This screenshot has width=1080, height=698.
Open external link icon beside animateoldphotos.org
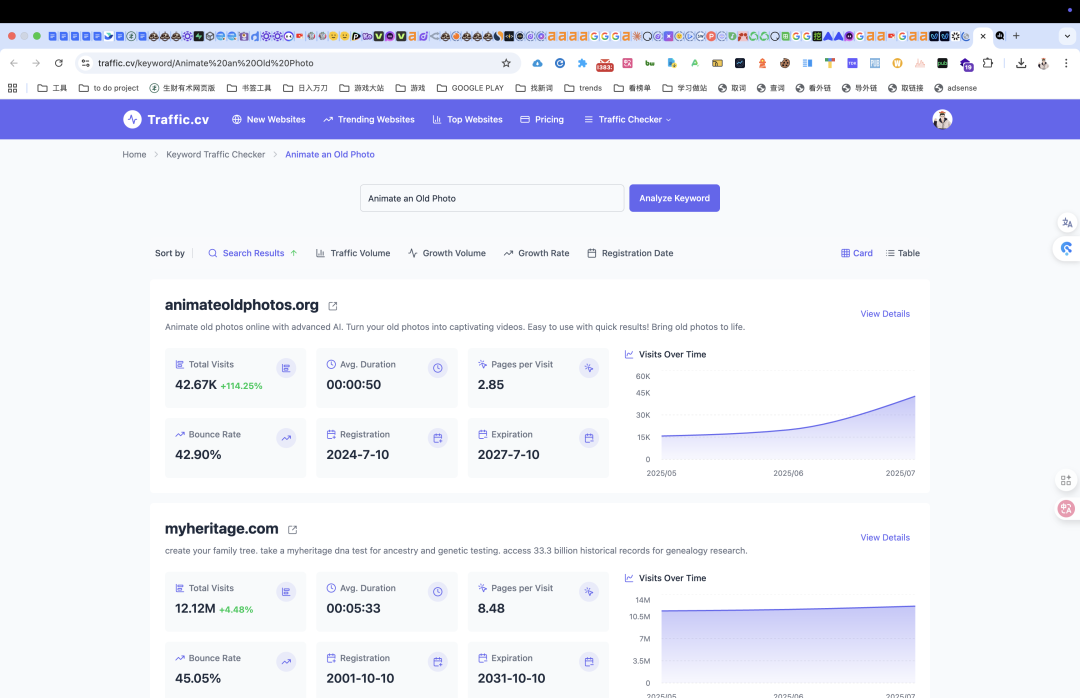333,306
